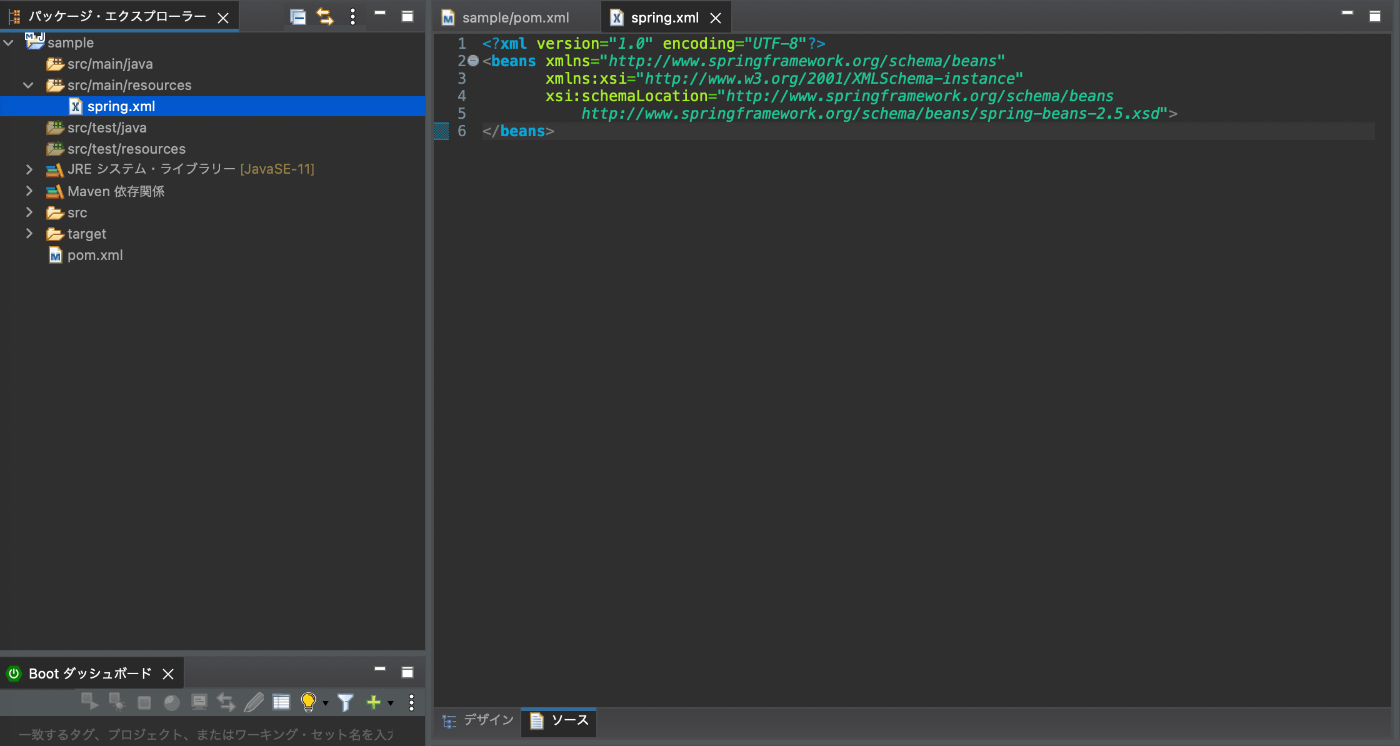The width and height of the screenshot is (1400, 746).
Task: Close the spring.xml editor tab
Action: coord(715,18)
